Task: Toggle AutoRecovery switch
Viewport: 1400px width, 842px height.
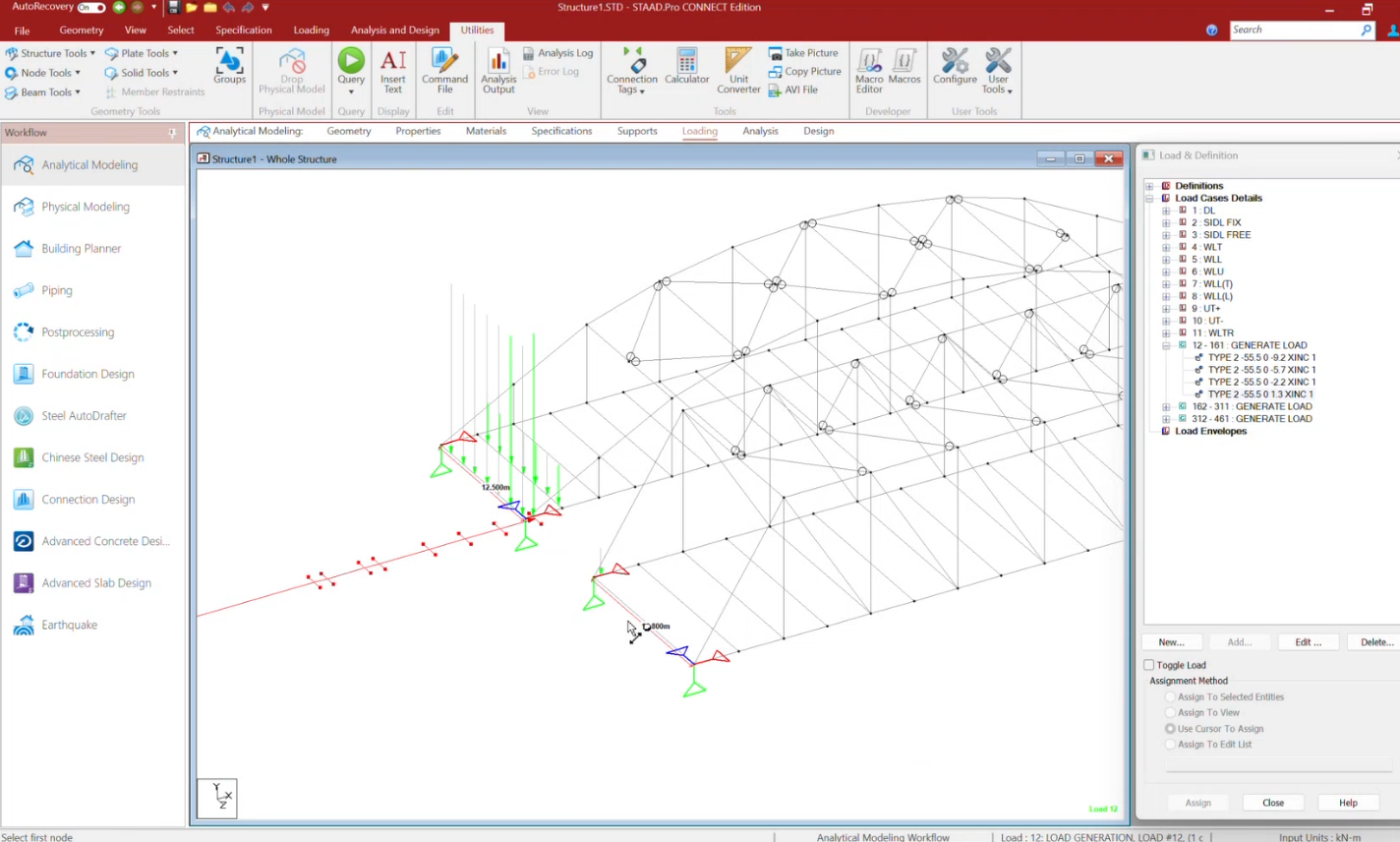Action: click(x=91, y=7)
